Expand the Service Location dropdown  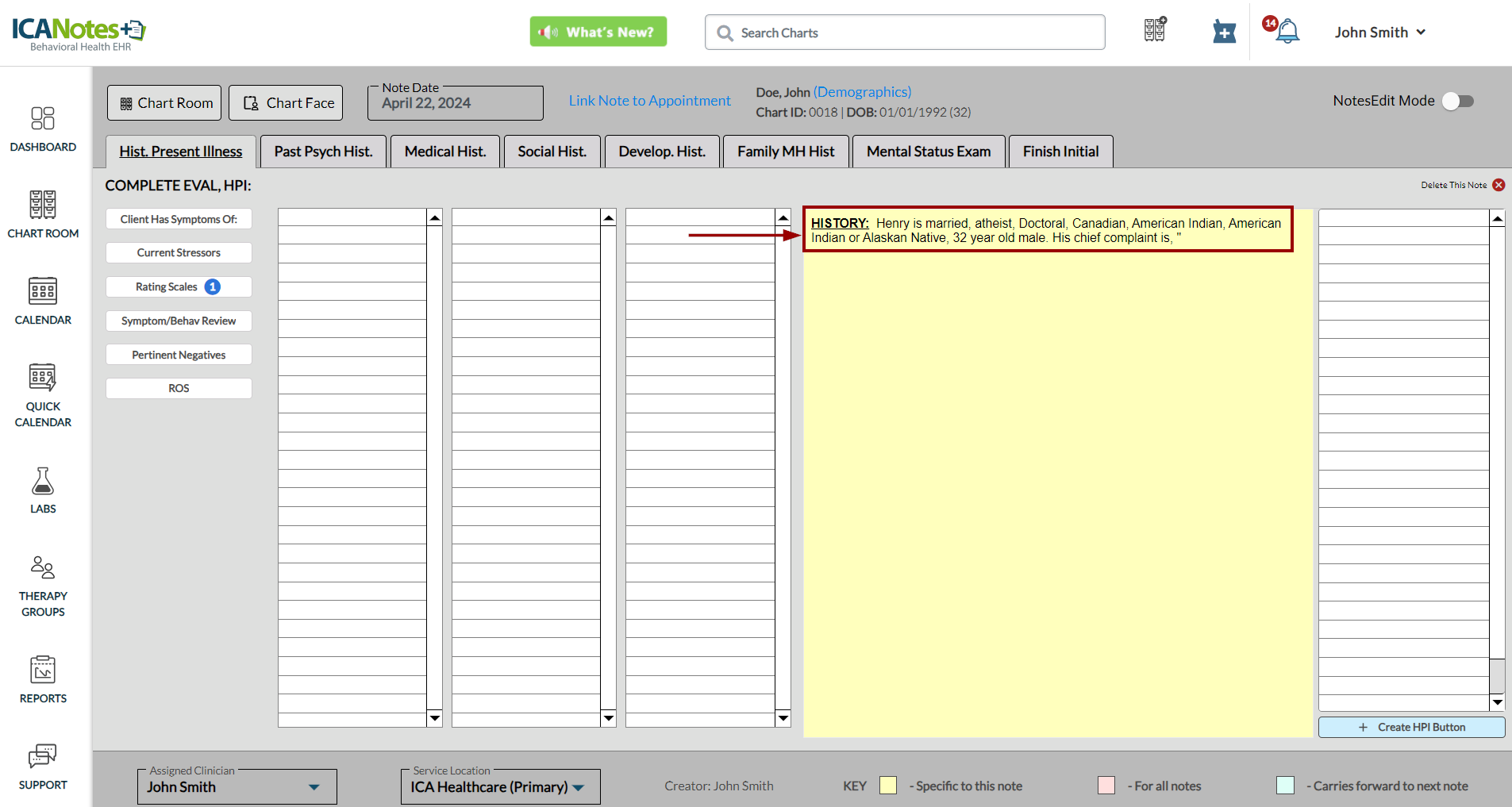point(579,787)
